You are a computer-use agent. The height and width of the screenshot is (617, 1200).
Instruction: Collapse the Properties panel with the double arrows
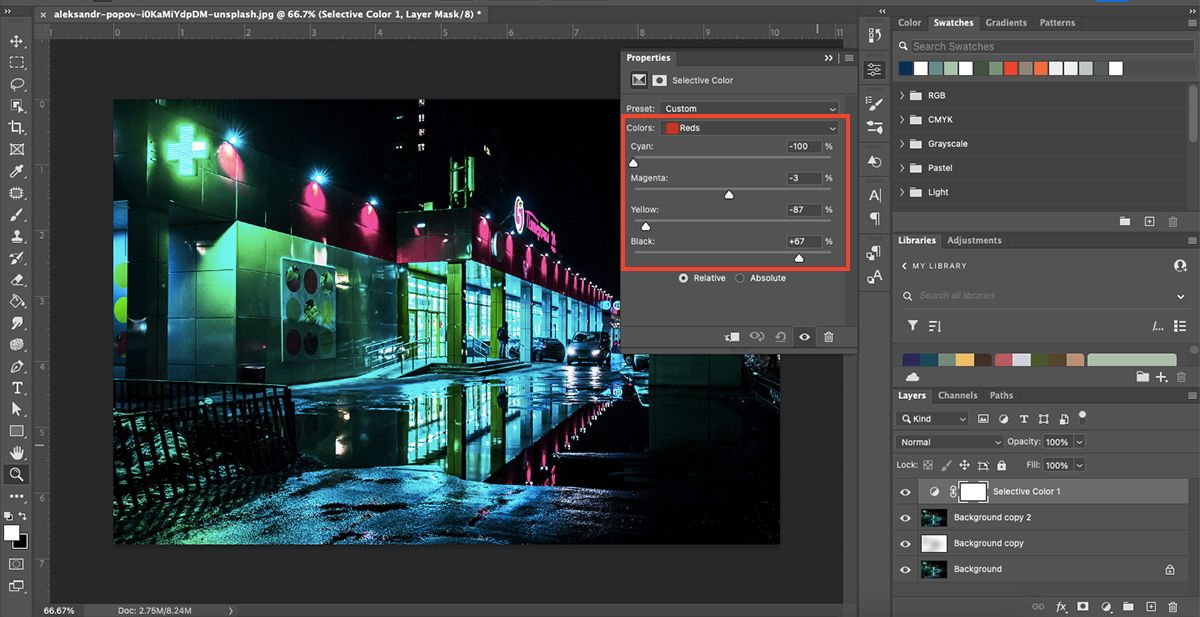(x=828, y=58)
